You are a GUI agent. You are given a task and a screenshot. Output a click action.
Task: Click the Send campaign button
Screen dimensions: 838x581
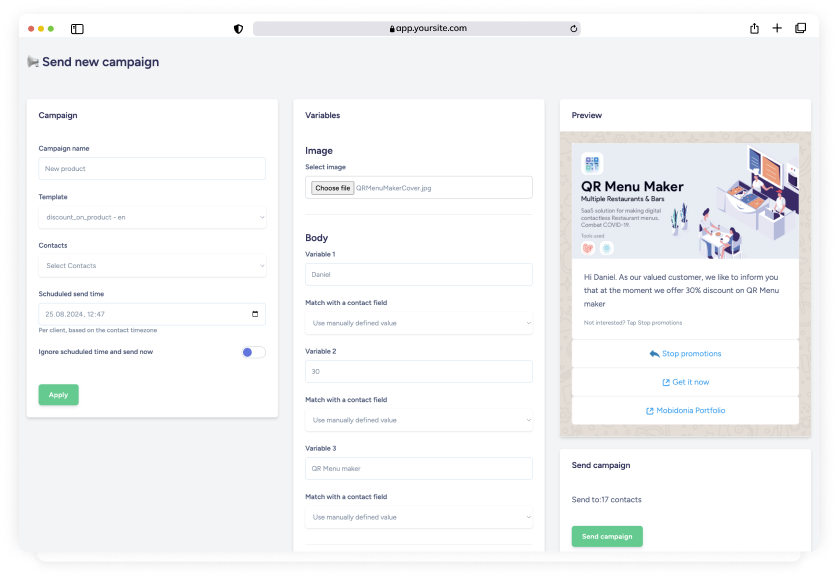(x=607, y=537)
